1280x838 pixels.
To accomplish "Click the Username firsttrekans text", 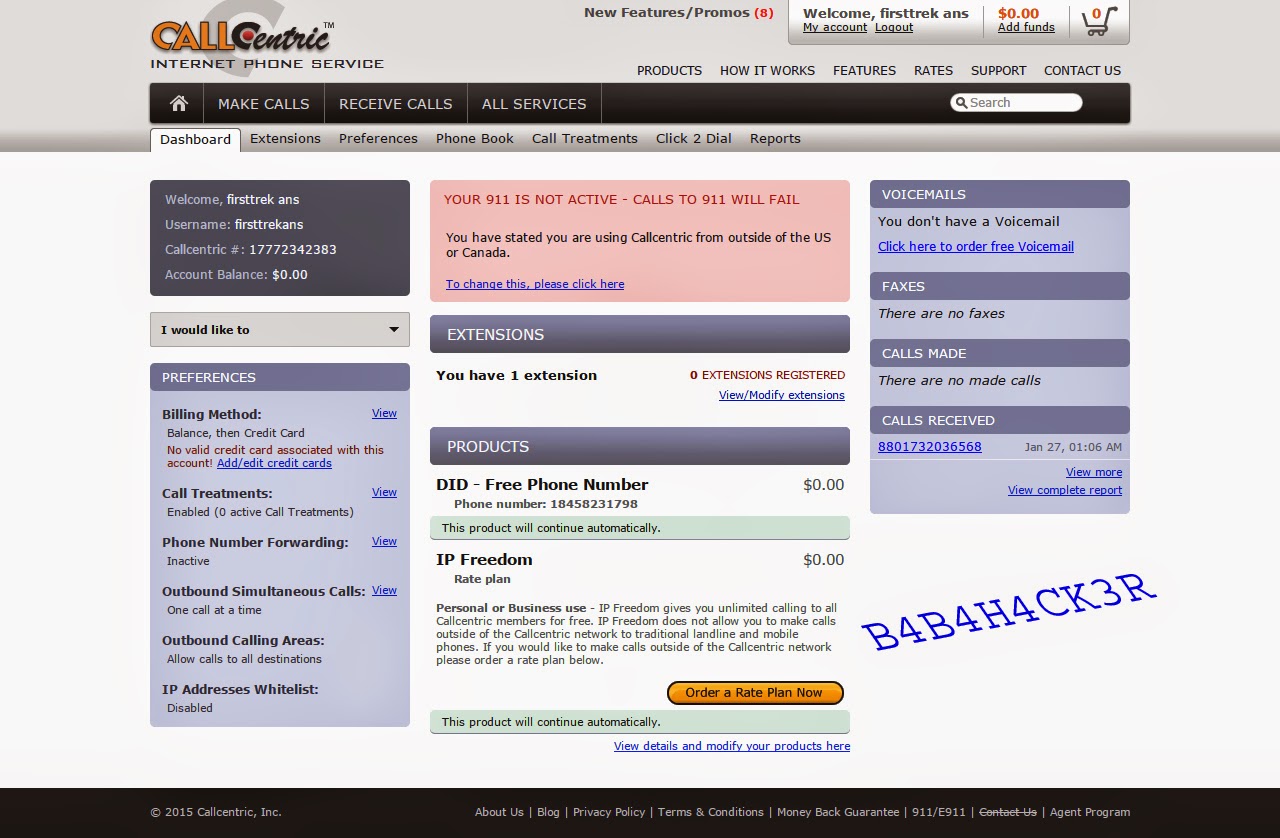I will (269, 225).
